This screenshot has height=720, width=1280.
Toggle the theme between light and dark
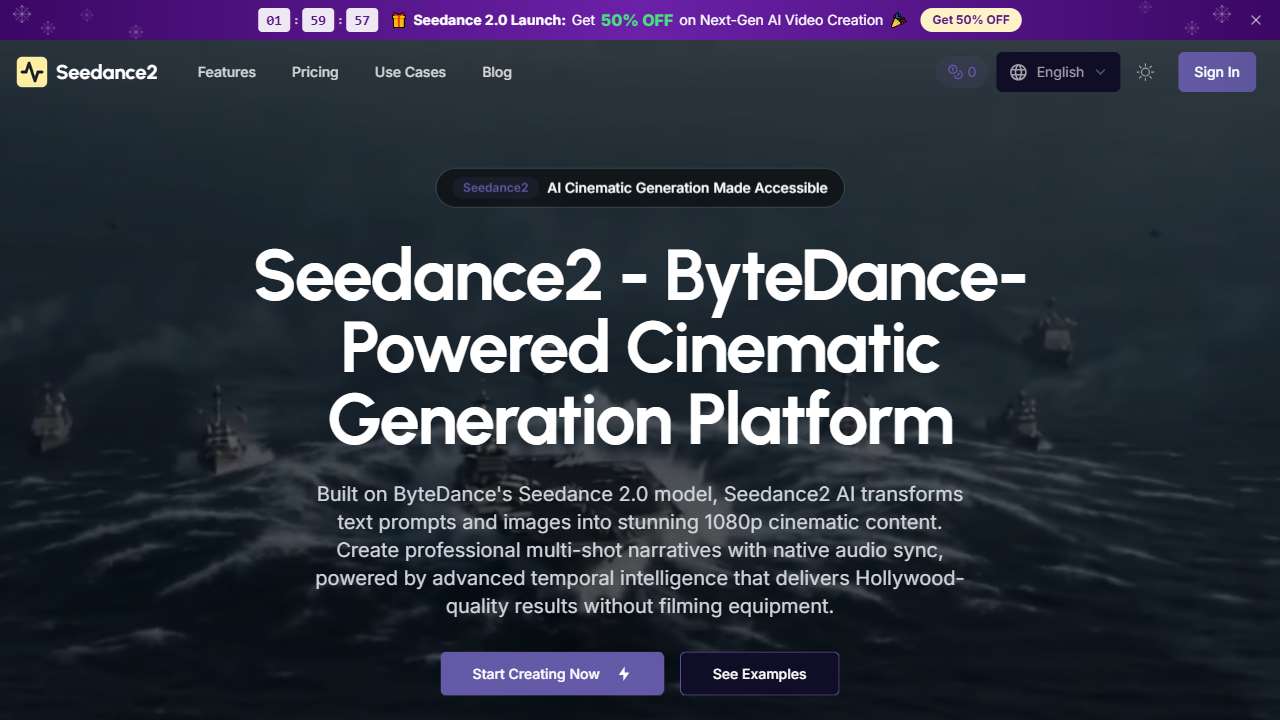coord(1145,71)
